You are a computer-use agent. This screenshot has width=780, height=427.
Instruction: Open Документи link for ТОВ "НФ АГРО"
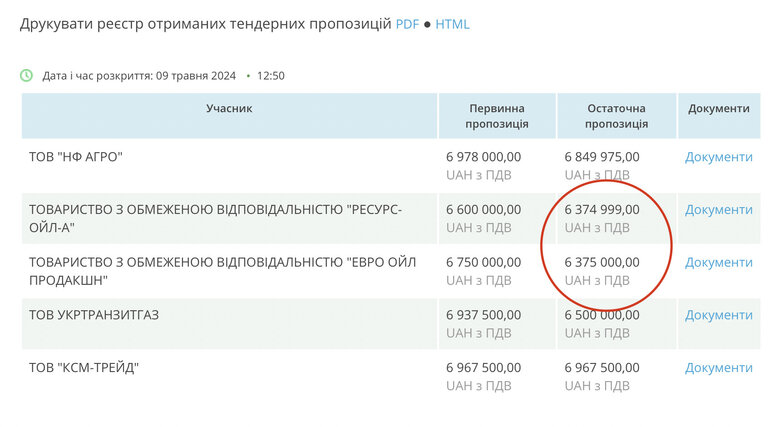pyautogui.click(x=718, y=157)
